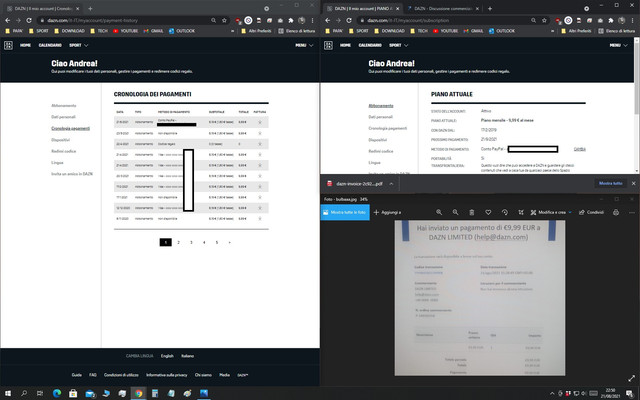Open the Windows Start menu

pos(8,393)
